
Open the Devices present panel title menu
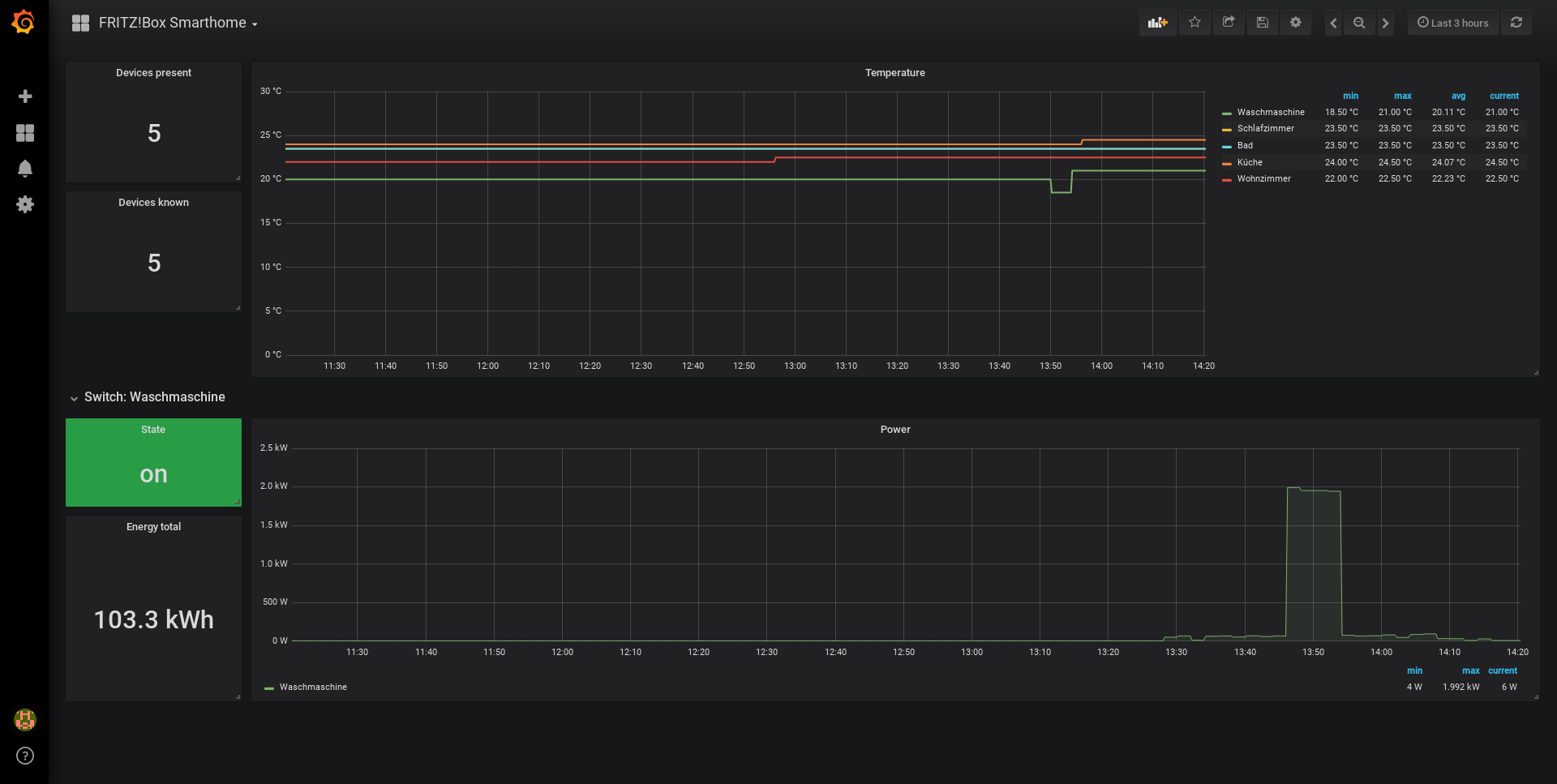tap(153, 73)
